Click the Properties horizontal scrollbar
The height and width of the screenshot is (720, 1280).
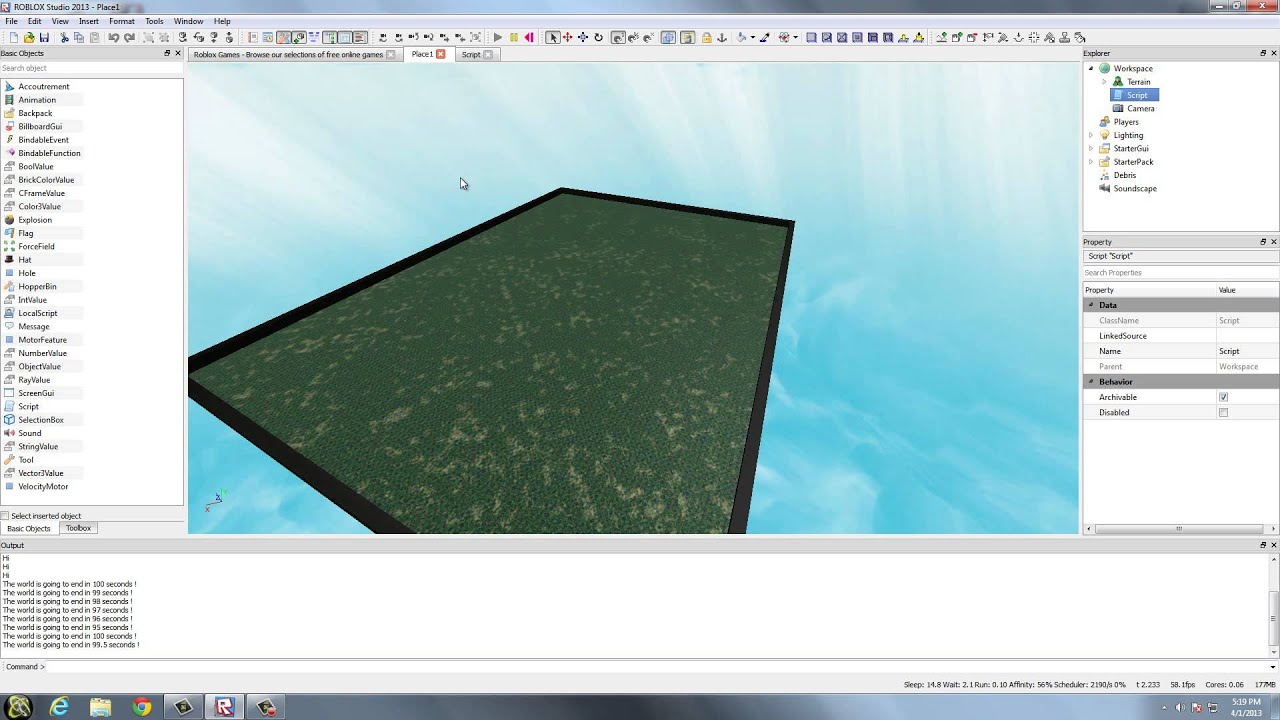[1180, 529]
